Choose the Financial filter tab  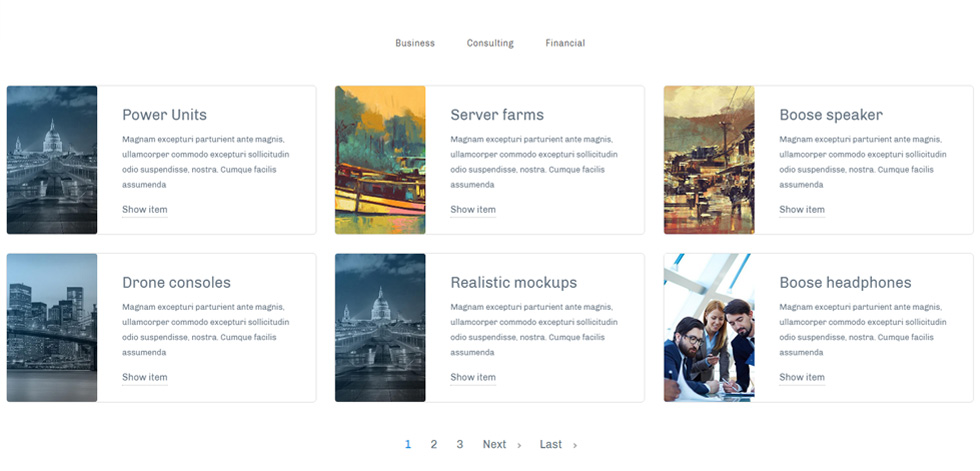(565, 43)
